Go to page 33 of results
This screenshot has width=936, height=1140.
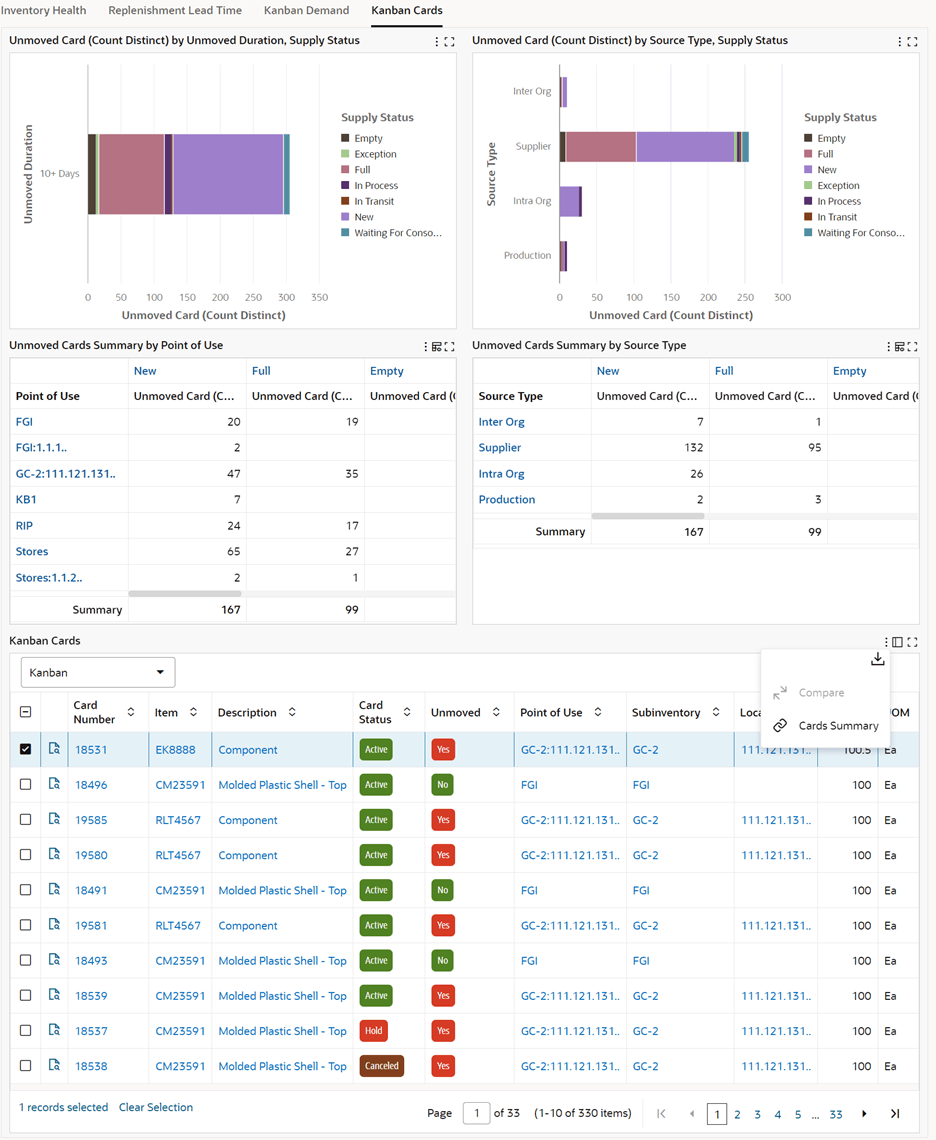[836, 1114]
